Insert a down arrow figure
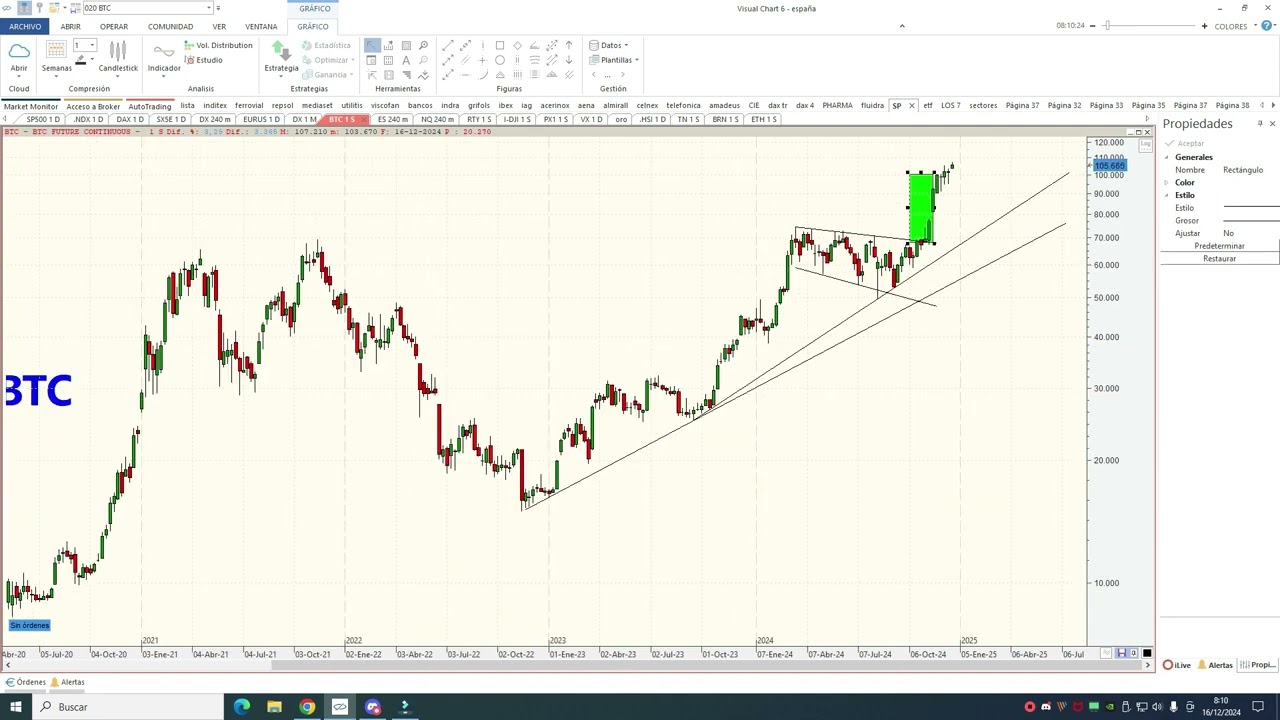1280x720 pixels. pos(569,60)
